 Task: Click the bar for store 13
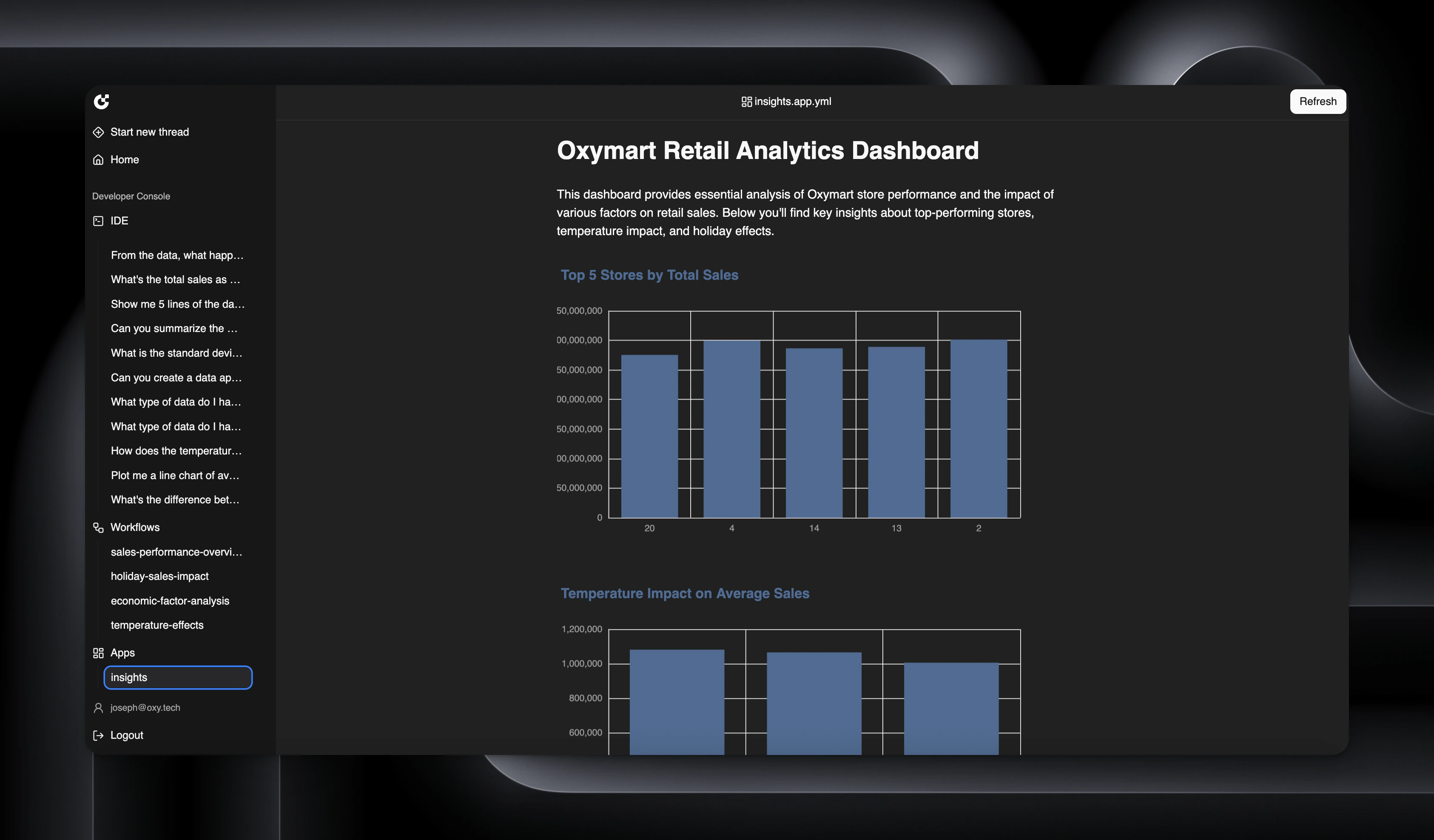pos(896,432)
